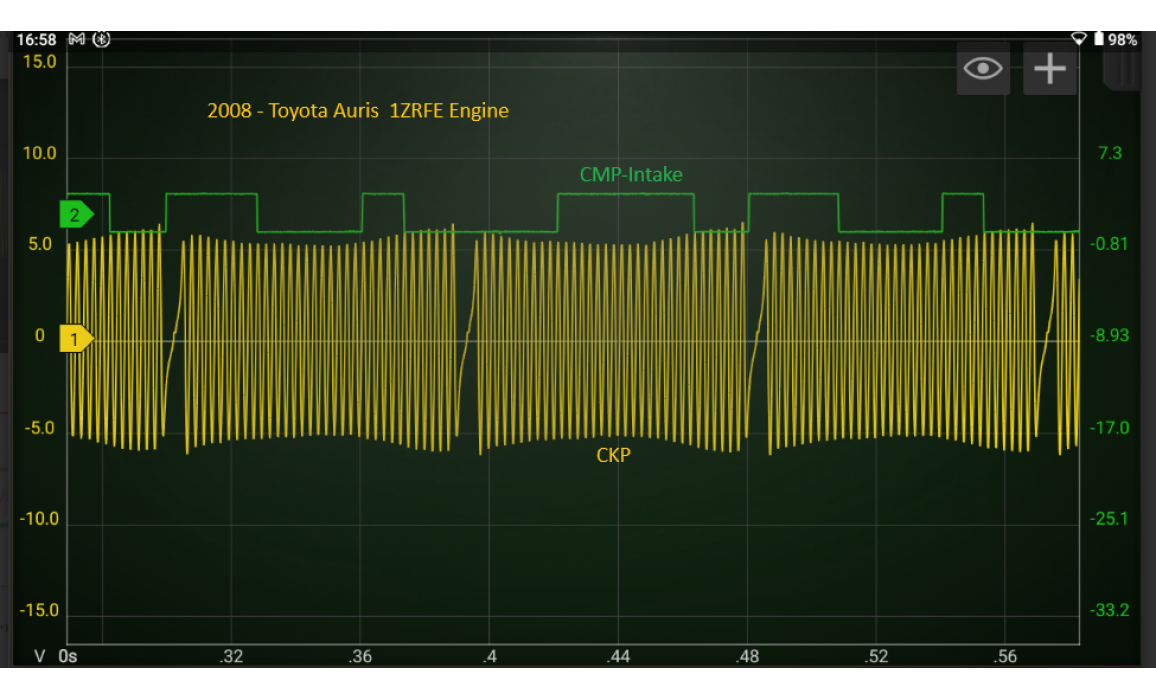This screenshot has height=700, width=1156.
Task: Tap the Gmail notification icon
Action: (77, 40)
